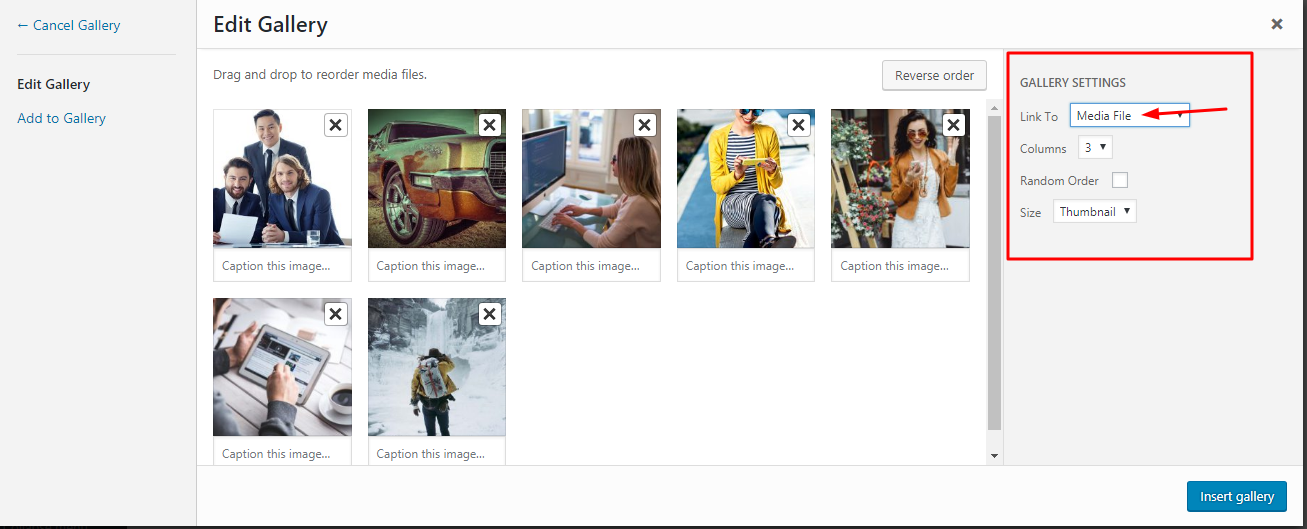Image resolution: width=1307 pixels, height=529 pixels.
Task: Open the Columns dropdown
Action: point(1095,148)
